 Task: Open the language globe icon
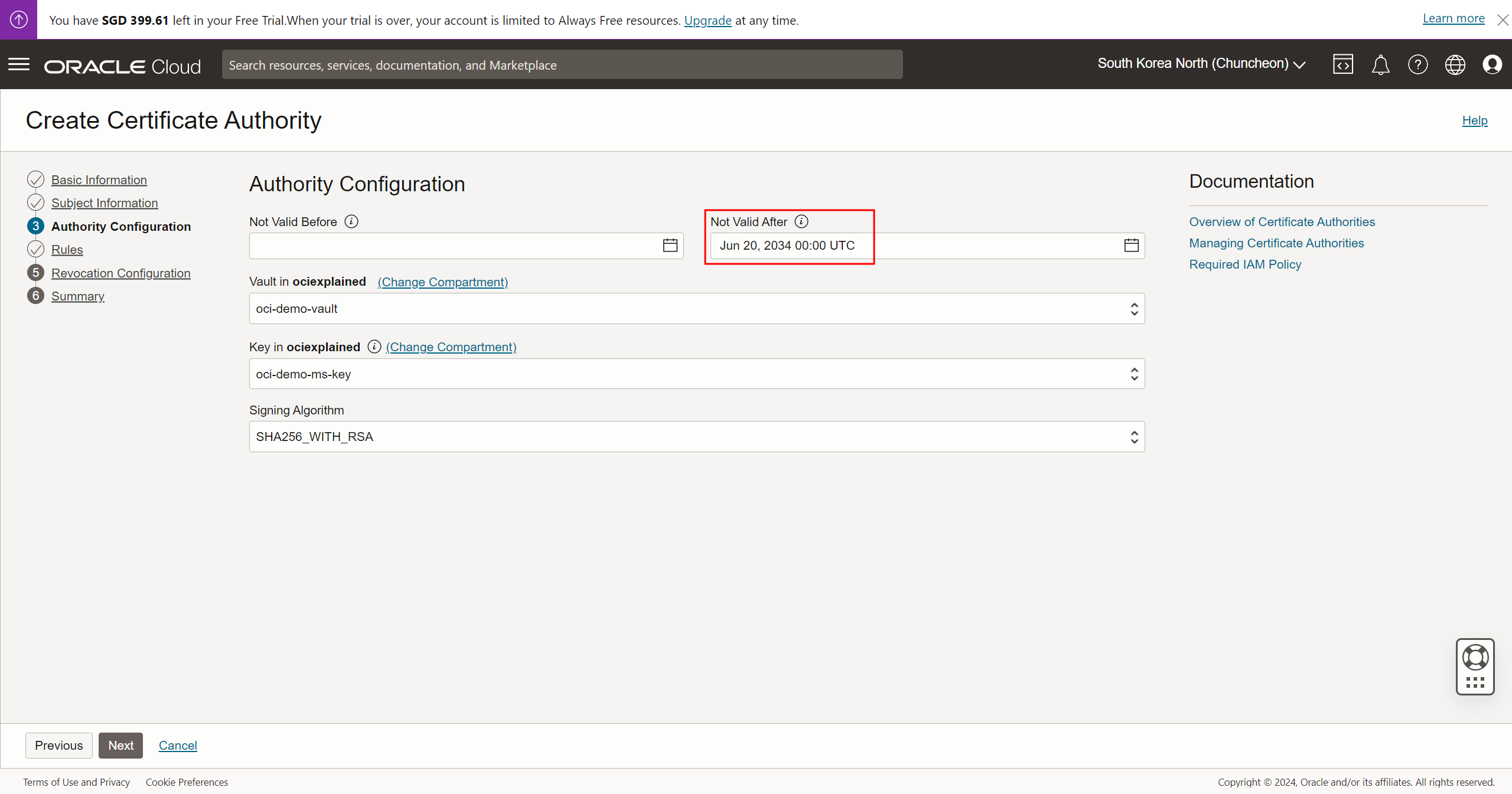coord(1455,64)
